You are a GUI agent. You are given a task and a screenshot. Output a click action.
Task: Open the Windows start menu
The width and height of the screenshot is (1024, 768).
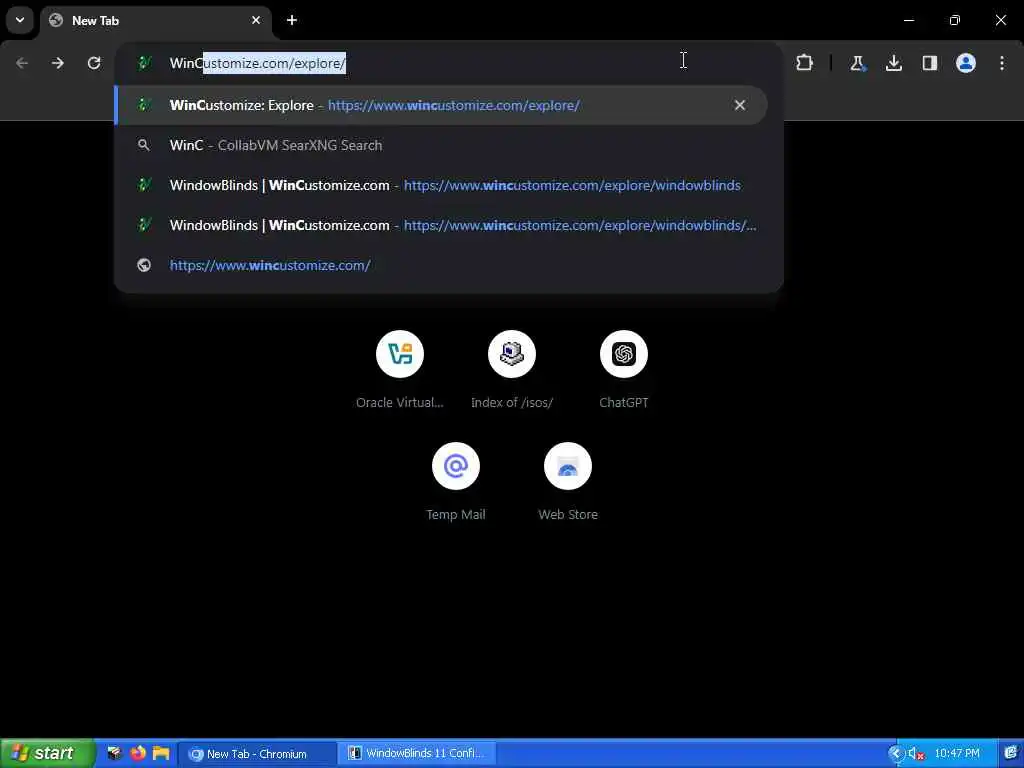47,753
